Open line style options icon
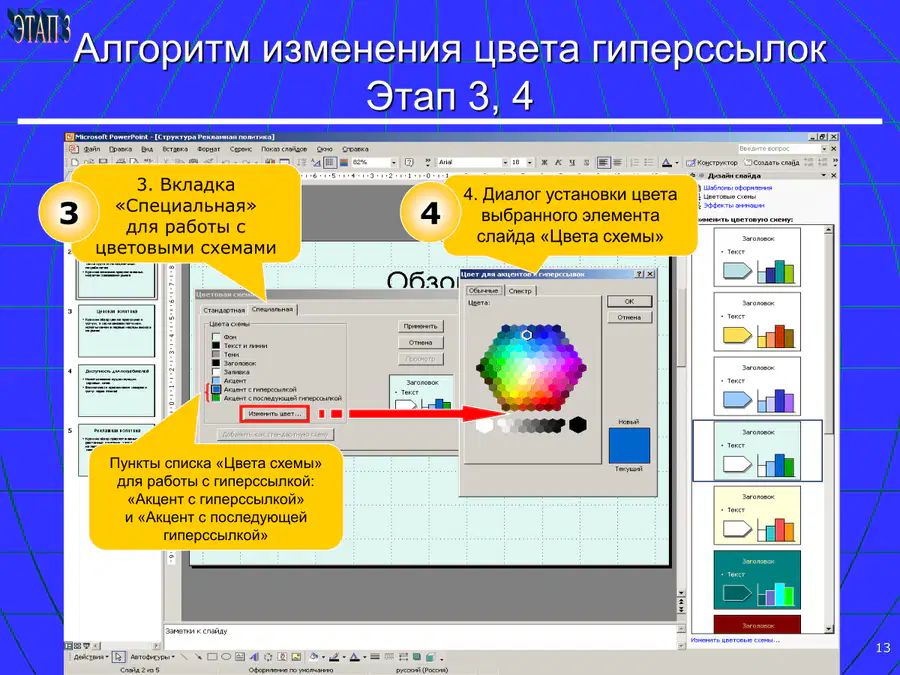 click(375, 657)
